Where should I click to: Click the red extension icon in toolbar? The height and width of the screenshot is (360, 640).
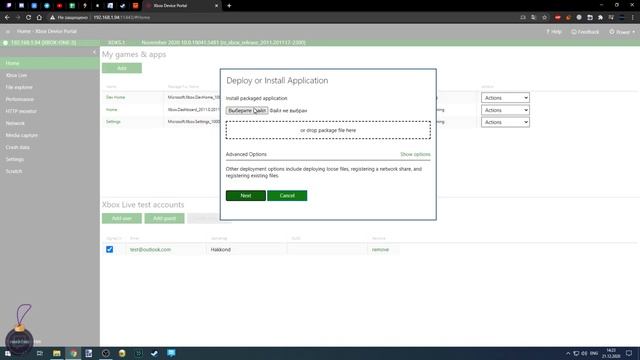point(558,18)
